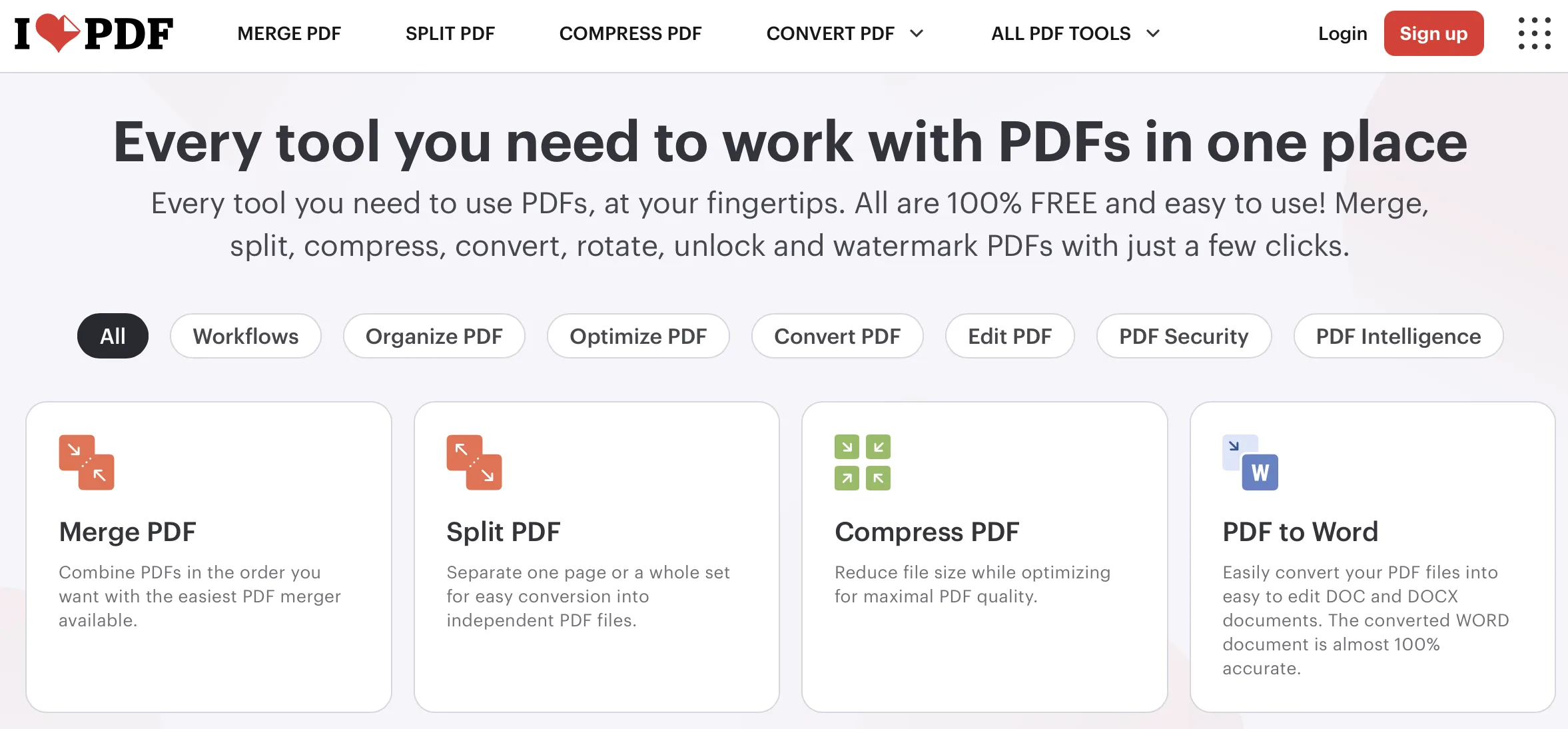The height and width of the screenshot is (729, 1568).
Task: Filter tools by Convert PDF category
Action: point(837,336)
